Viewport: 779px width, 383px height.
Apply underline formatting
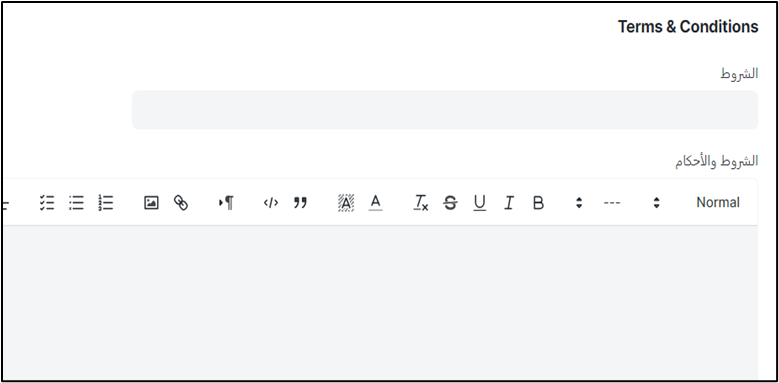point(479,203)
